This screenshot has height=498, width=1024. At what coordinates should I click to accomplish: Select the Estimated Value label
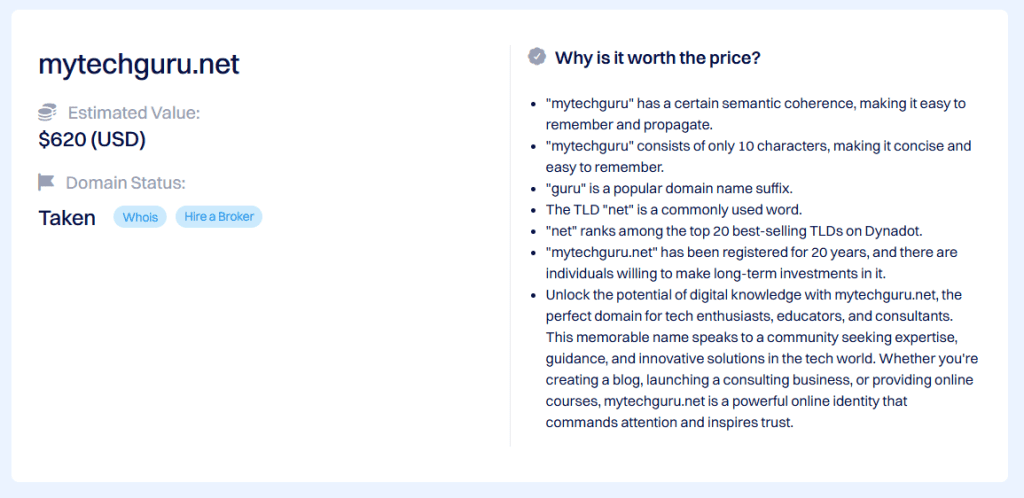click(x=134, y=113)
